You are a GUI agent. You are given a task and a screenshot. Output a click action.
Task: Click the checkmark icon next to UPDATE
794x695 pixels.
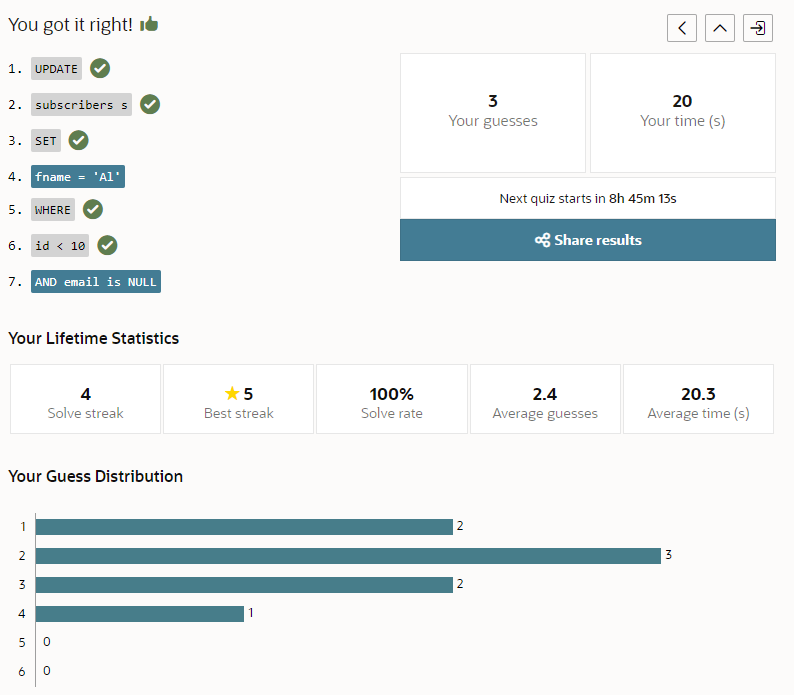(x=100, y=68)
